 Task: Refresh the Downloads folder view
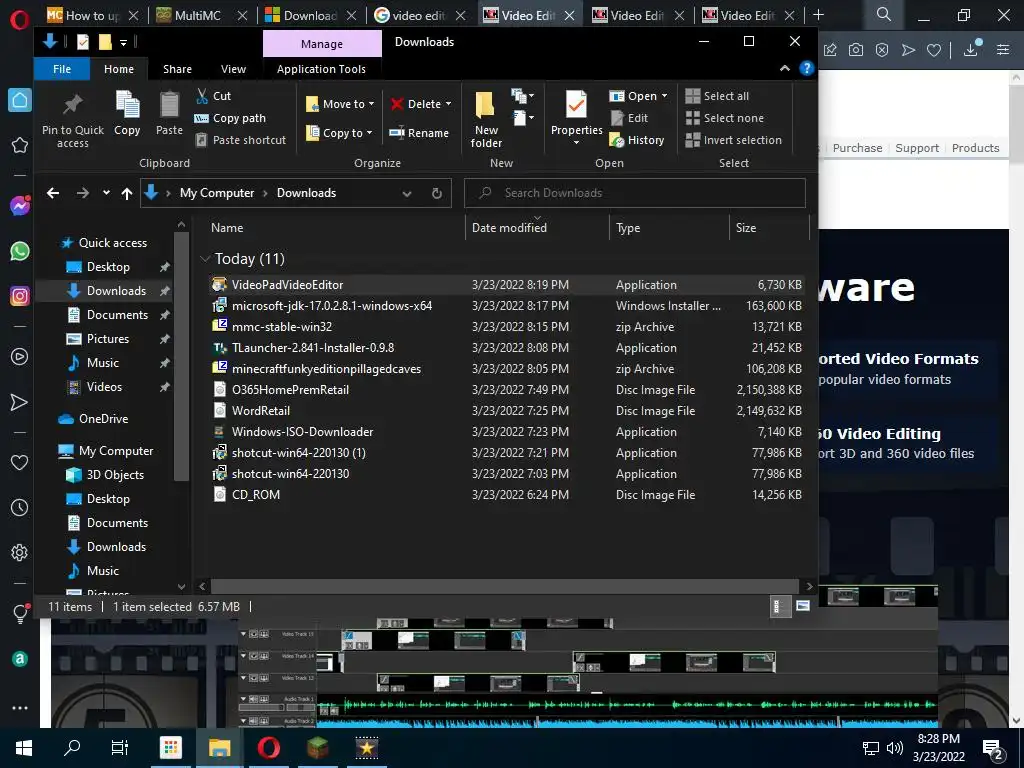pos(437,193)
